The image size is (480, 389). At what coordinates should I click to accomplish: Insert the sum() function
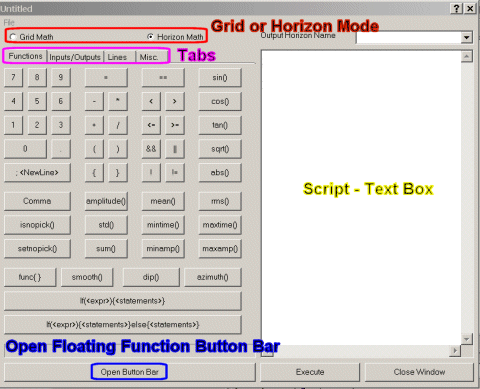pos(106,249)
